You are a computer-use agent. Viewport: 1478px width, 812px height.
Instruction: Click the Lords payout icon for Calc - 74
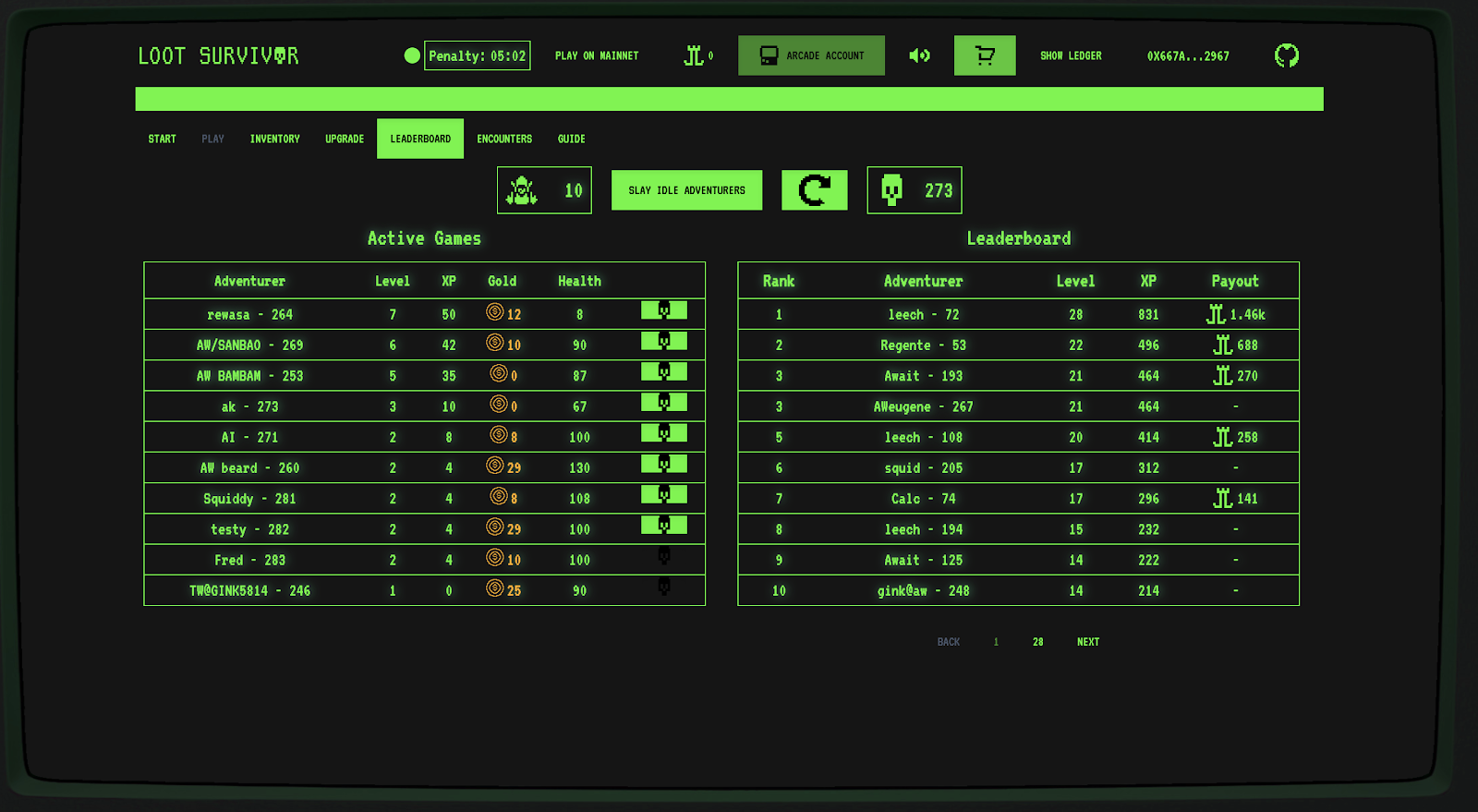1223,498
